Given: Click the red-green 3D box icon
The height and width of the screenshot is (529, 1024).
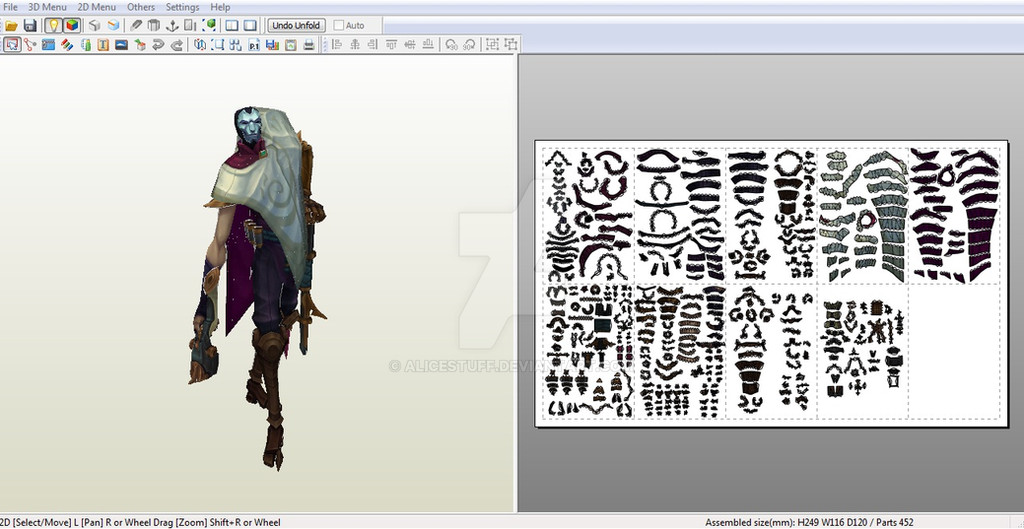Looking at the screenshot, I should (140, 44).
